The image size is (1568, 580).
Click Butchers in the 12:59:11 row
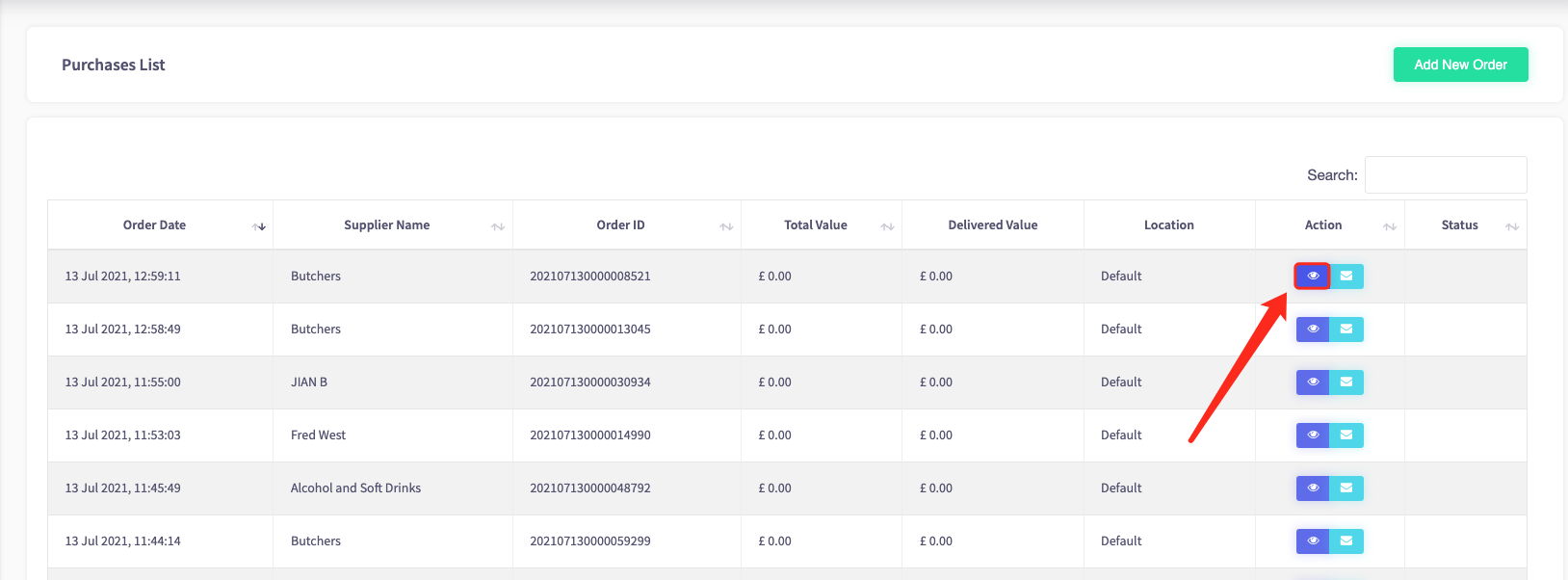pyautogui.click(x=316, y=277)
